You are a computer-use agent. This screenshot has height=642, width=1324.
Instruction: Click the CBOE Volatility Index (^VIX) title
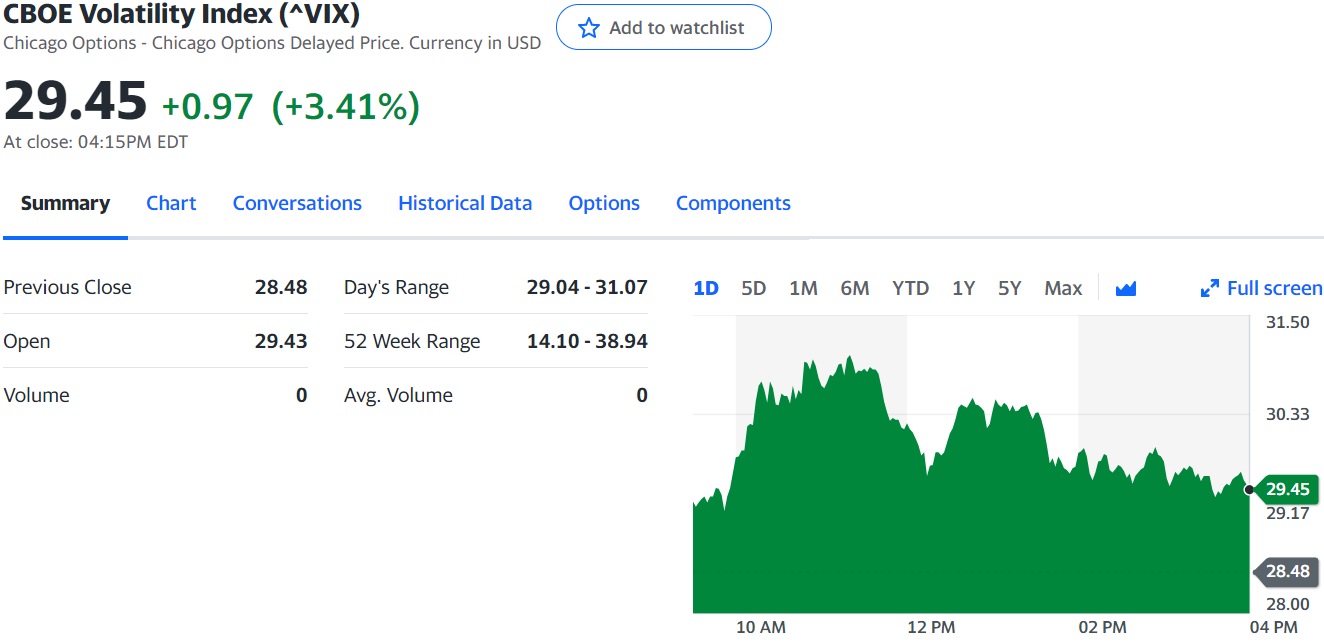(182, 15)
